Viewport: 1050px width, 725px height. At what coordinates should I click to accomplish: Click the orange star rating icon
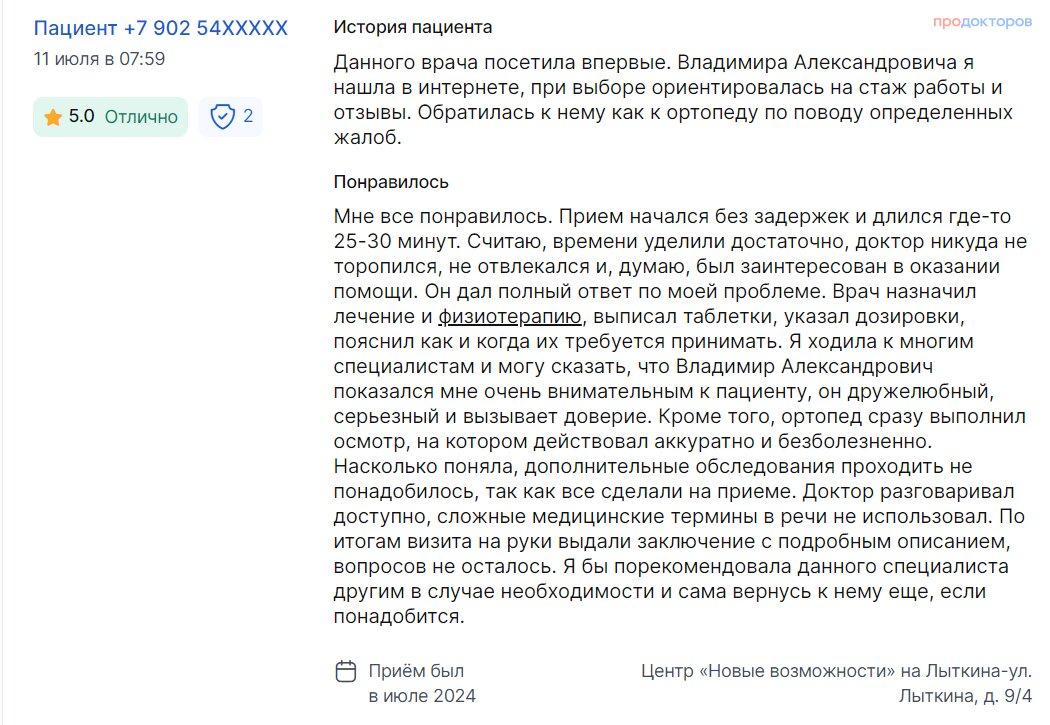point(53,118)
